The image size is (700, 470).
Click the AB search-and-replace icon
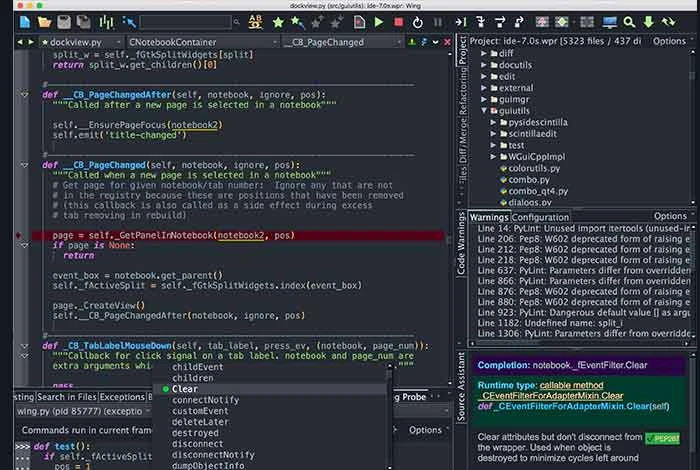[x=255, y=21]
